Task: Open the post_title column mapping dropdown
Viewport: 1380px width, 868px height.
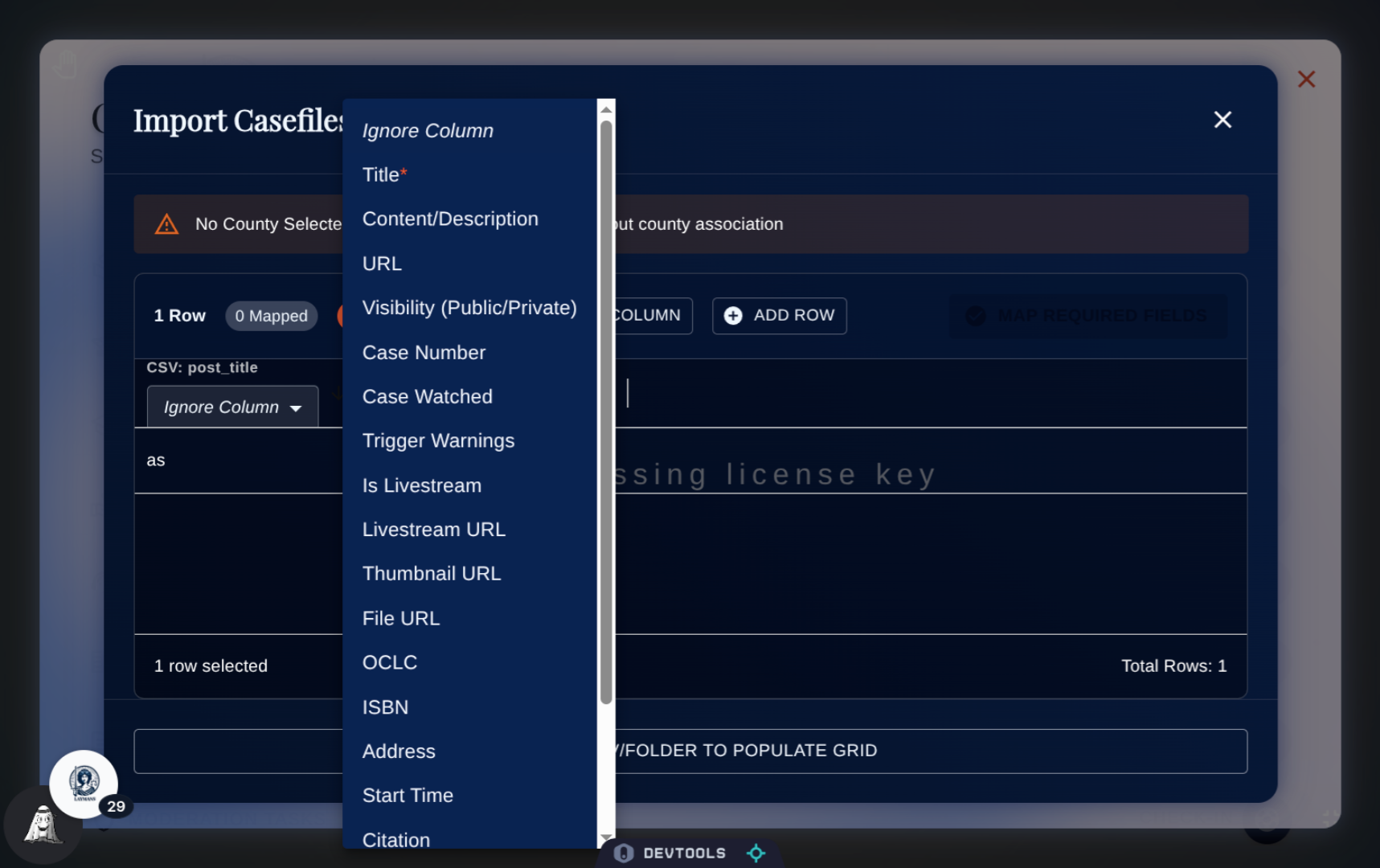Action: pos(232,407)
